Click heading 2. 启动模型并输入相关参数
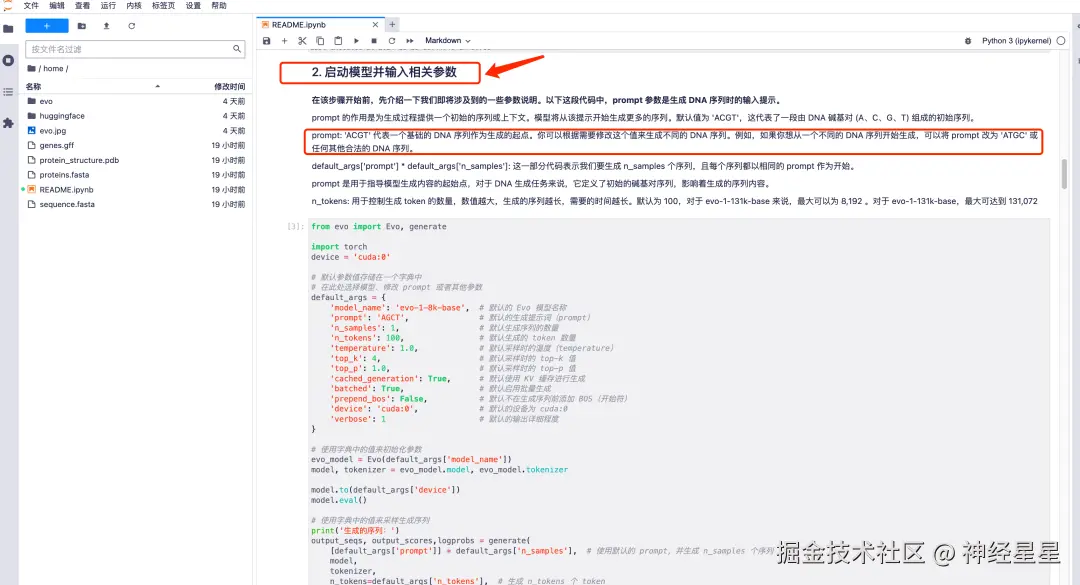 click(384, 72)
